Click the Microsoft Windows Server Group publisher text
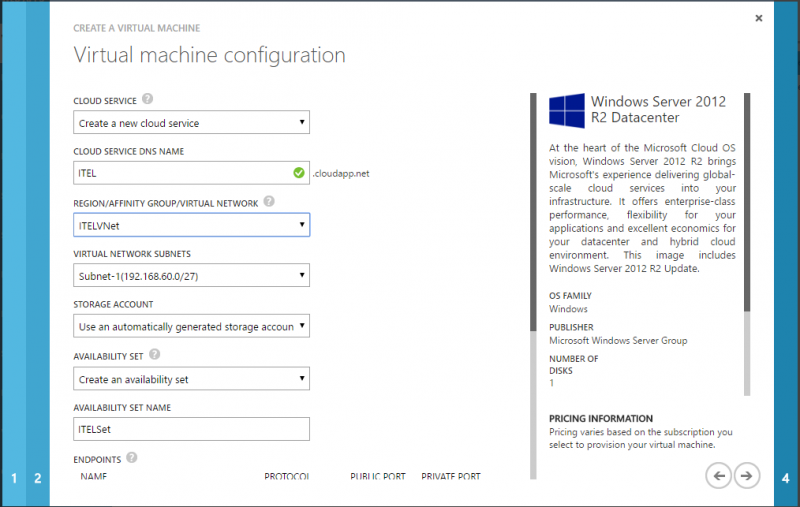This screenshot has width=800, height=507. [618, 340]
